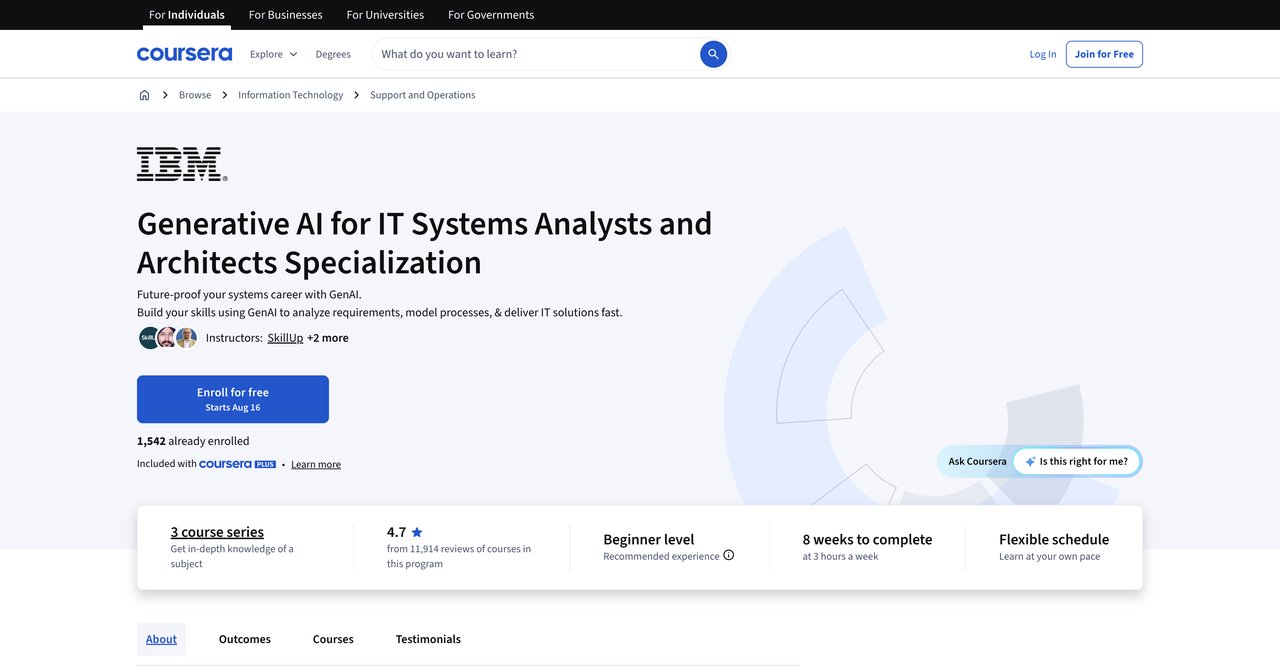This screenshot has height=670, width=1280.
Task: Click the third instructor avatar
Action: 187,338
